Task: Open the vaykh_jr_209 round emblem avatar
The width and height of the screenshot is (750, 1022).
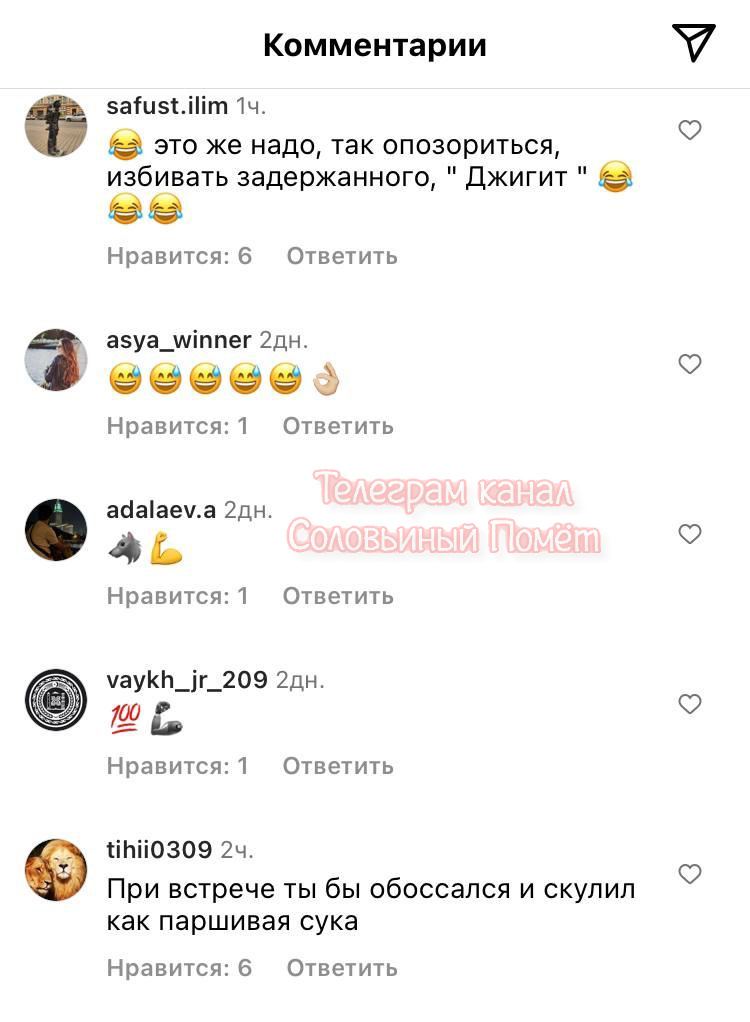Action: [56, 700]
